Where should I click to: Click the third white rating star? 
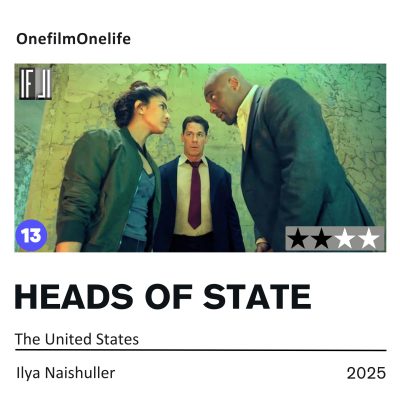tap(345, 239)
